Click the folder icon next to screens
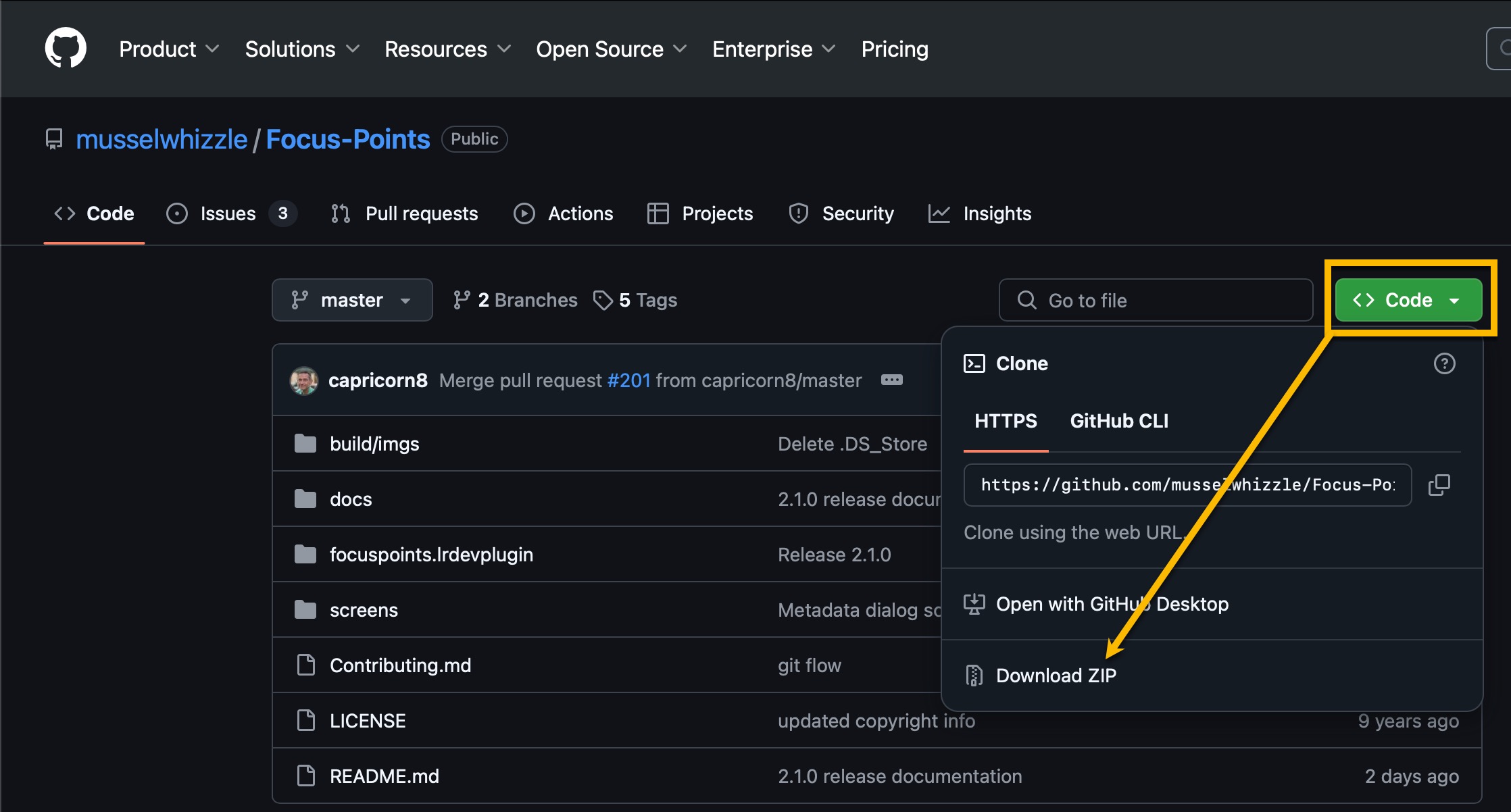The height and width of the screenshot is (812, 1511). tap(305, 610)
